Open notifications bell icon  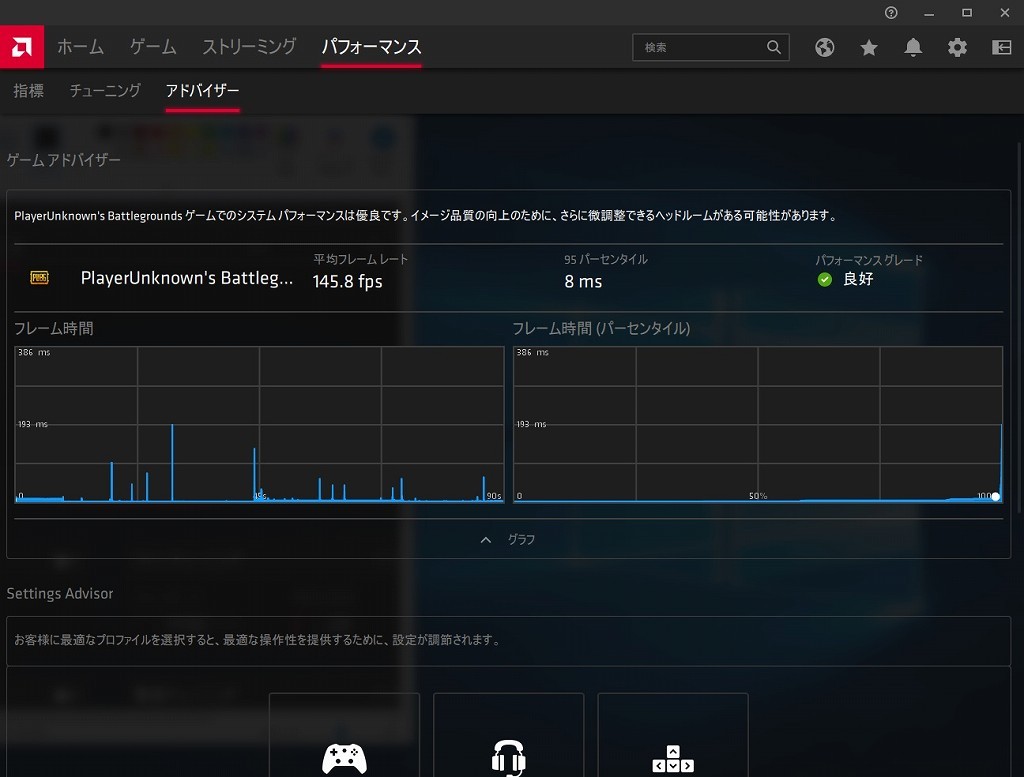point(913,47)
